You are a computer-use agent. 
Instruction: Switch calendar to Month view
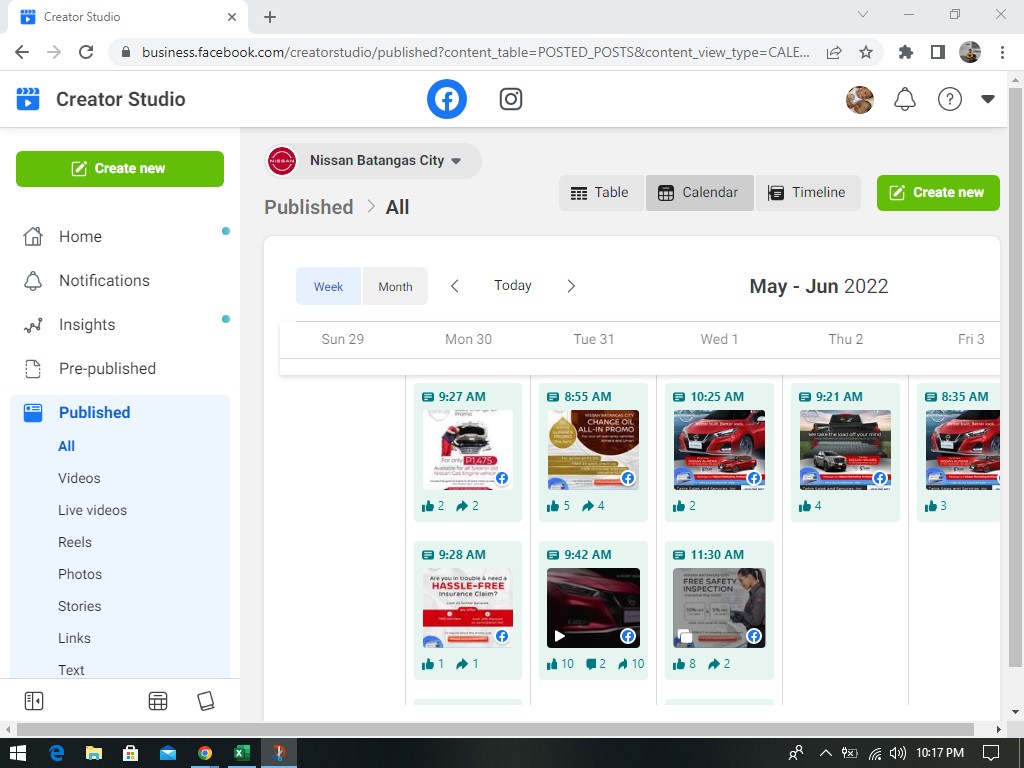coord(395,286)
